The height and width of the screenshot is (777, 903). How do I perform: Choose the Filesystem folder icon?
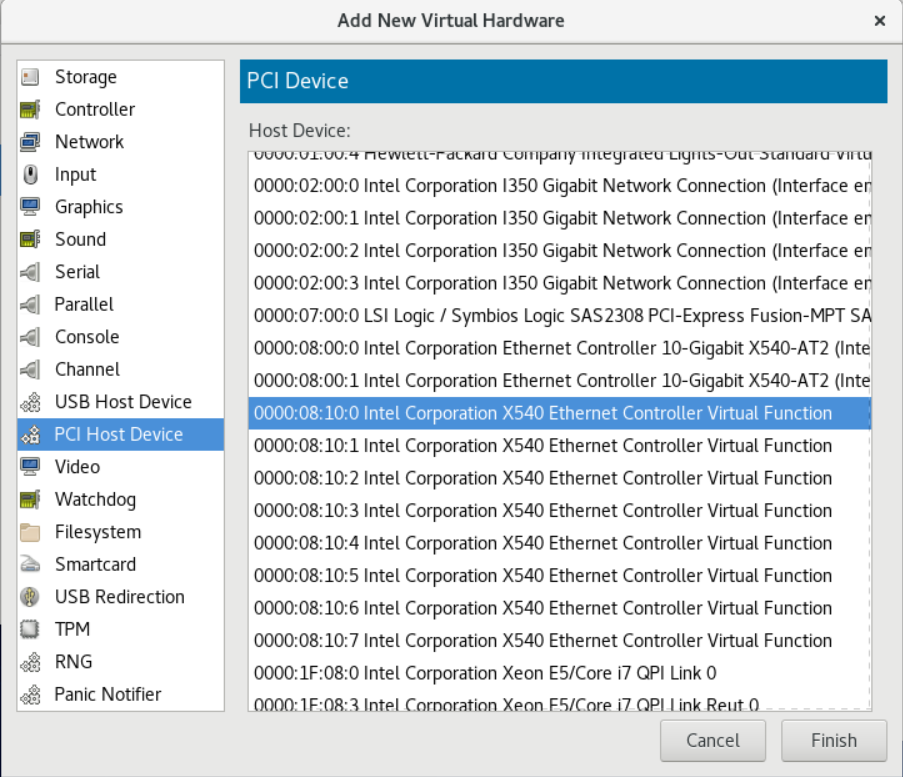tap(30, 532)
